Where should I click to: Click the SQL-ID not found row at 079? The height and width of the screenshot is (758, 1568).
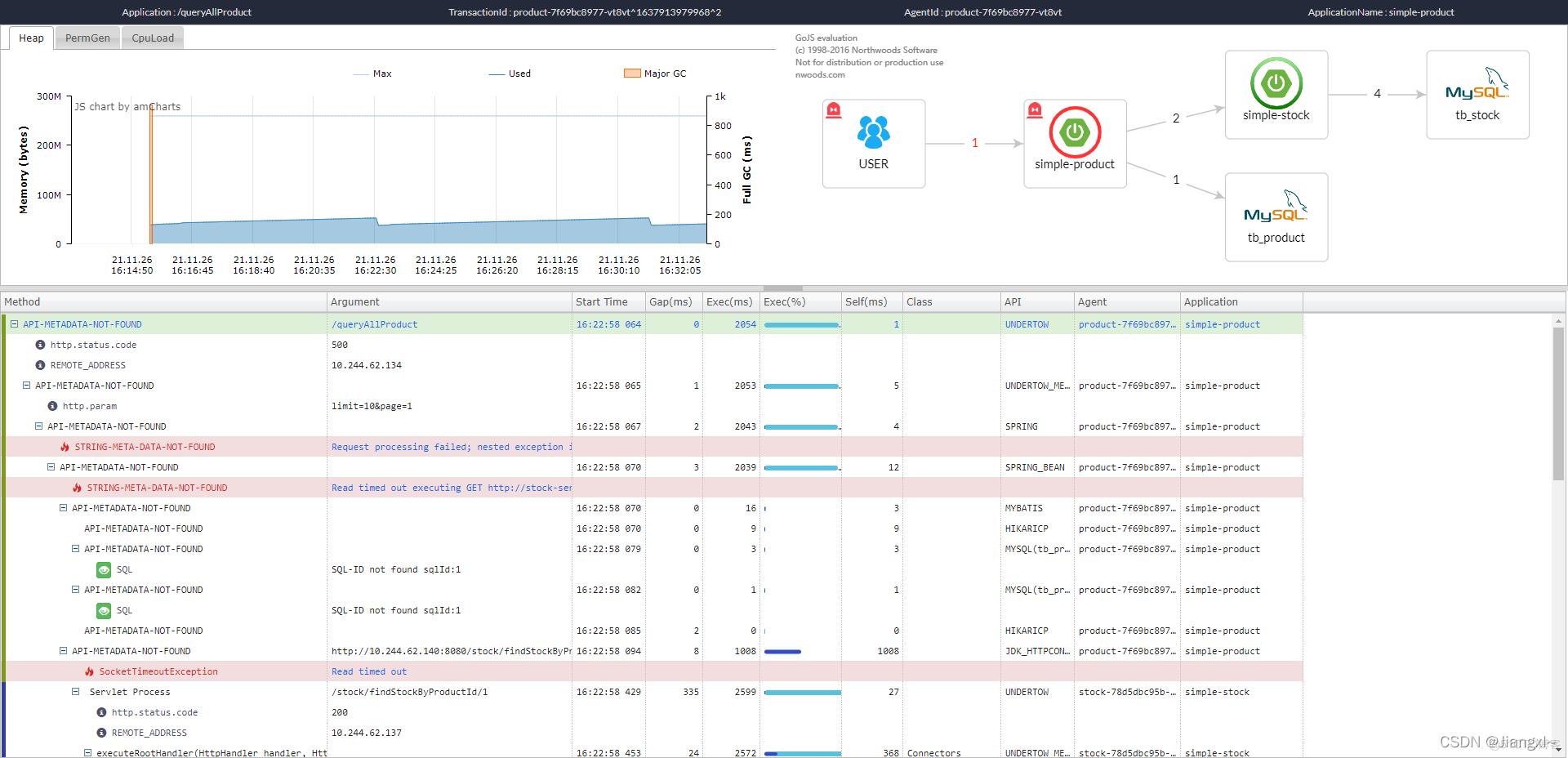[396, 569]
